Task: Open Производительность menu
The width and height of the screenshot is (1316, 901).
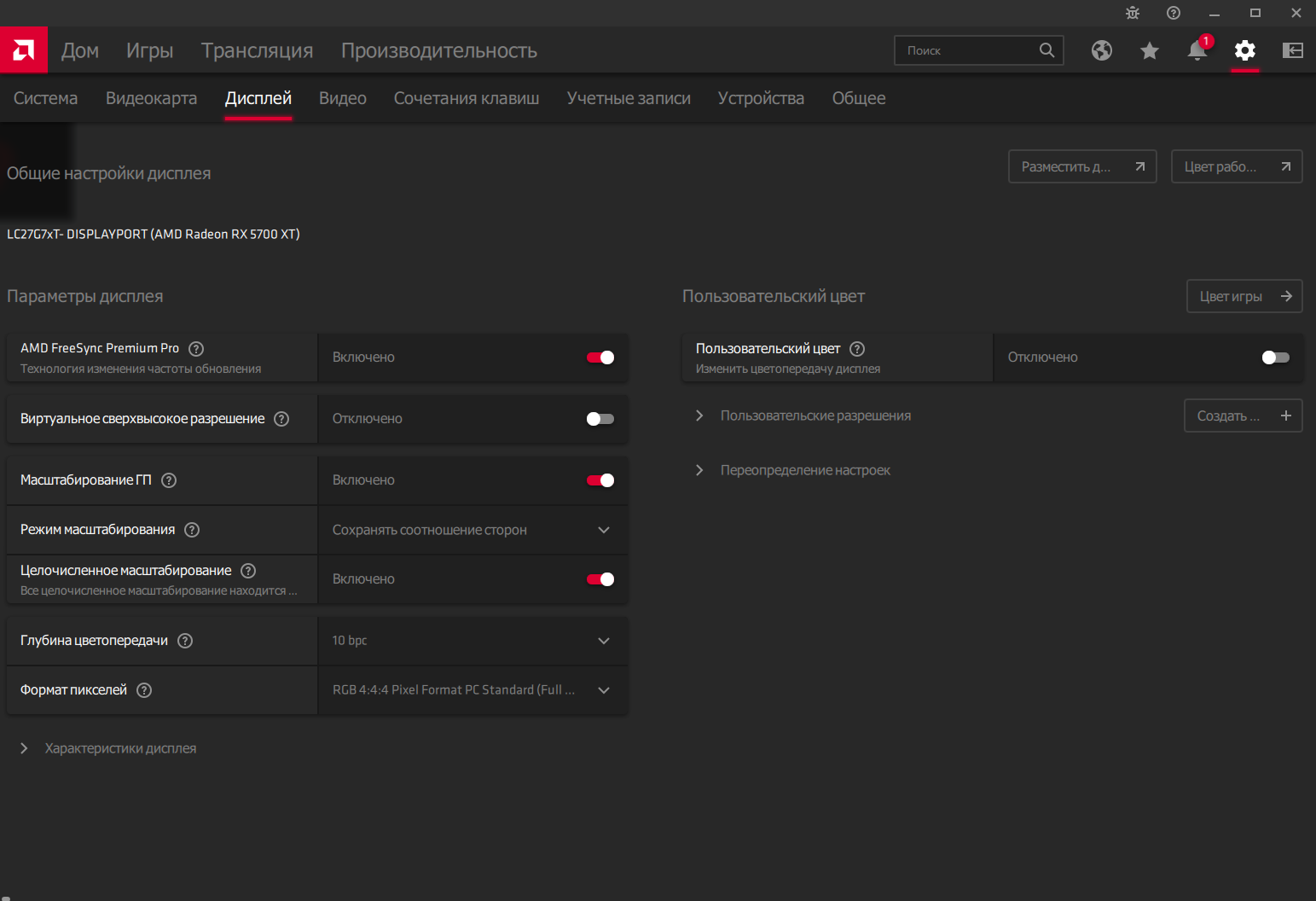Action: (x=438, y=50)
